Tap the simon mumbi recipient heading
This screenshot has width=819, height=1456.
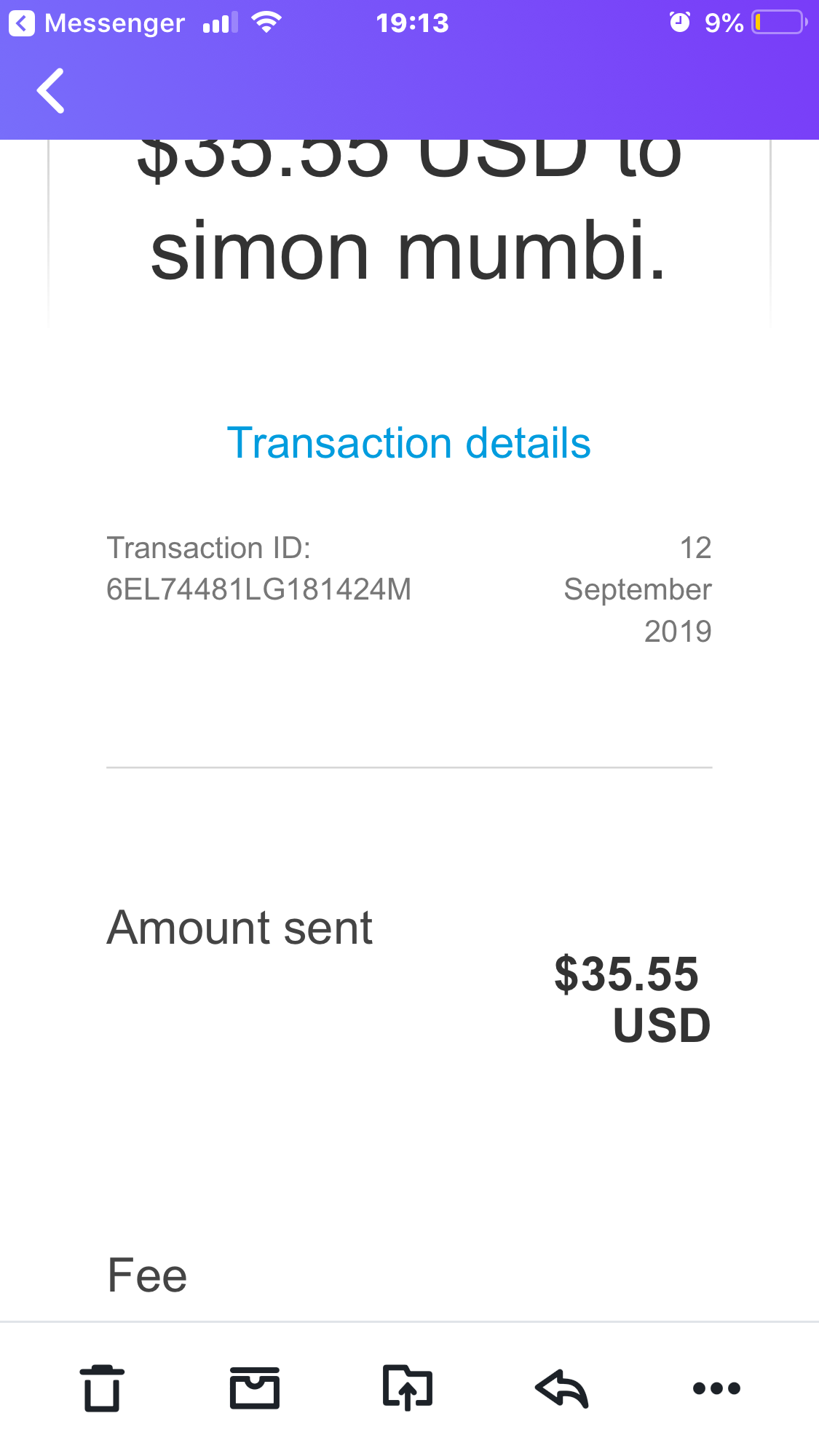coord(408,251)
